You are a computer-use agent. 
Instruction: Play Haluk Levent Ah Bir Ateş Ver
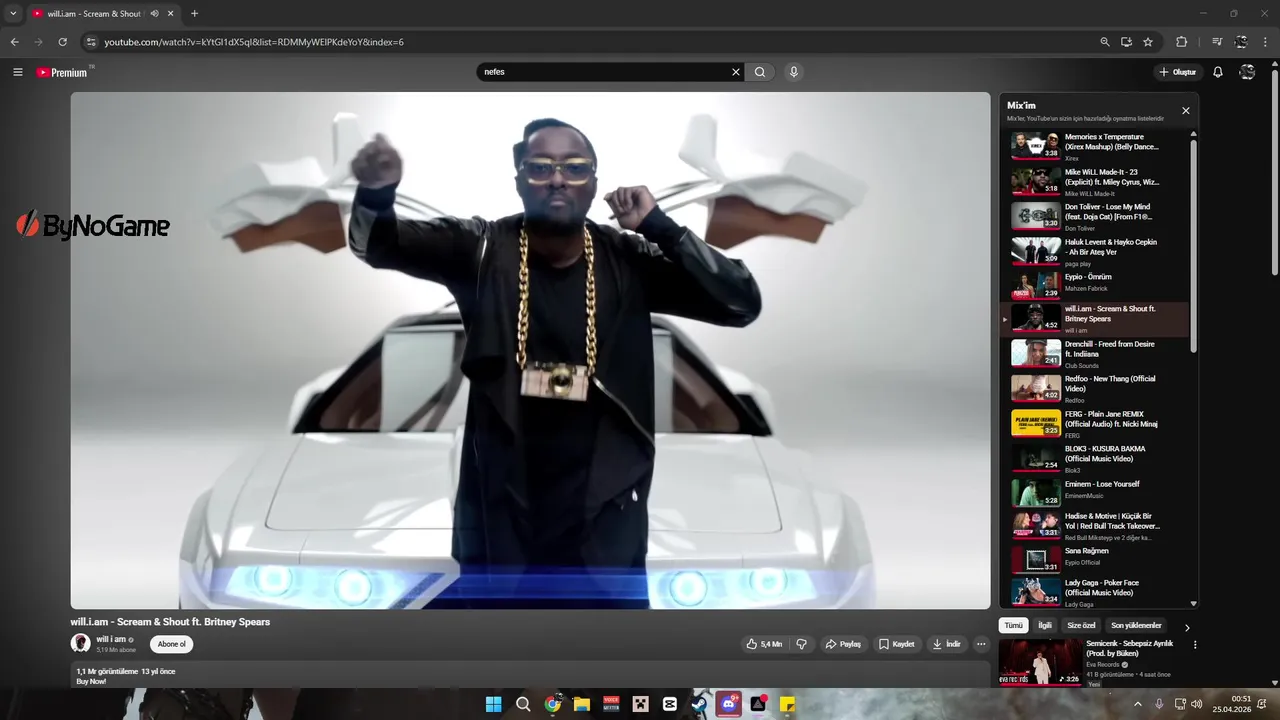[1095, 251]
